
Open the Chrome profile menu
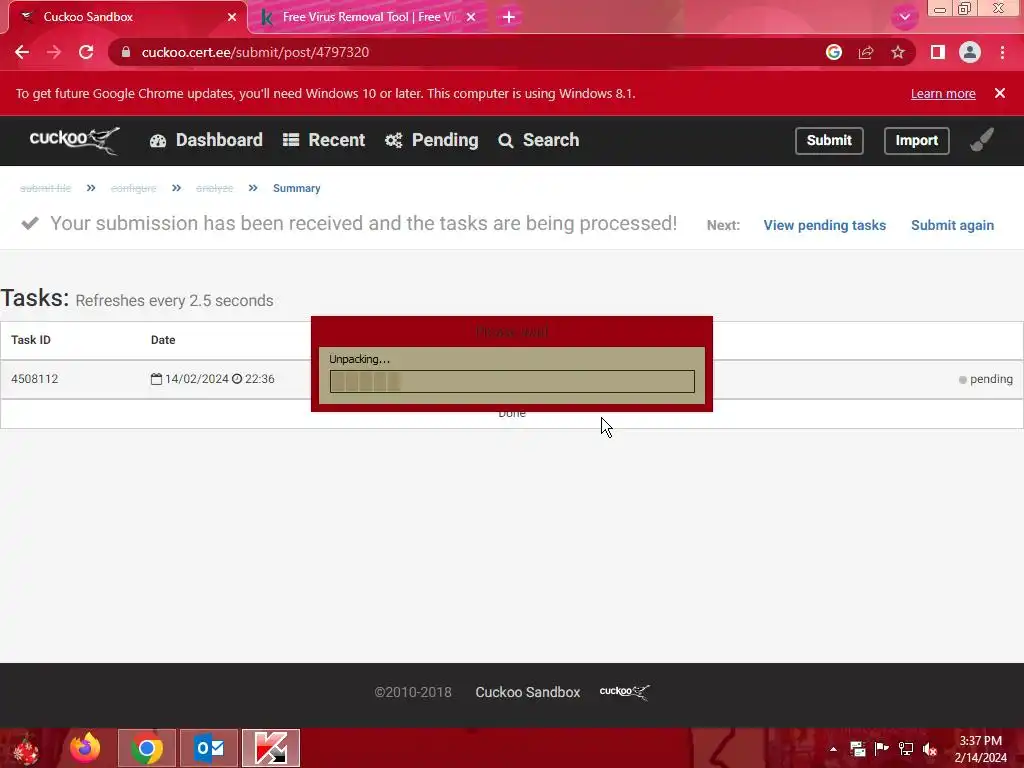970,52
